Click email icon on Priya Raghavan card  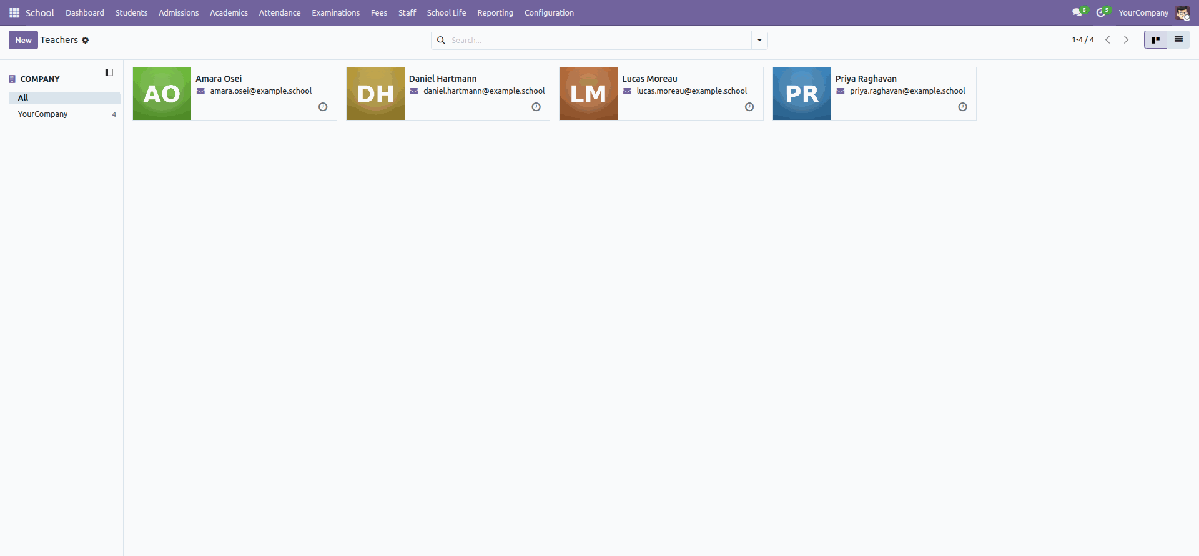point(841,91)
